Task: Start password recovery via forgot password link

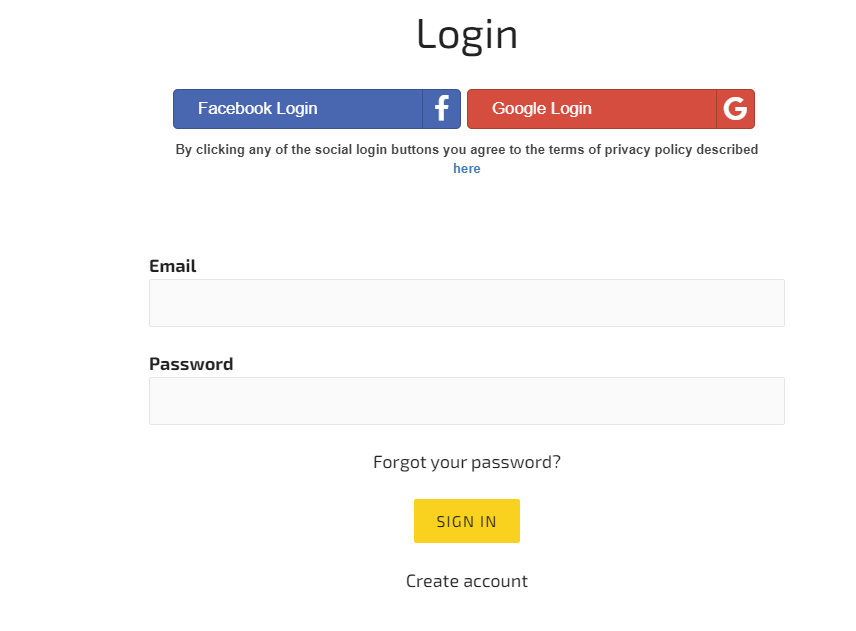Action: (x=466, y=462)
